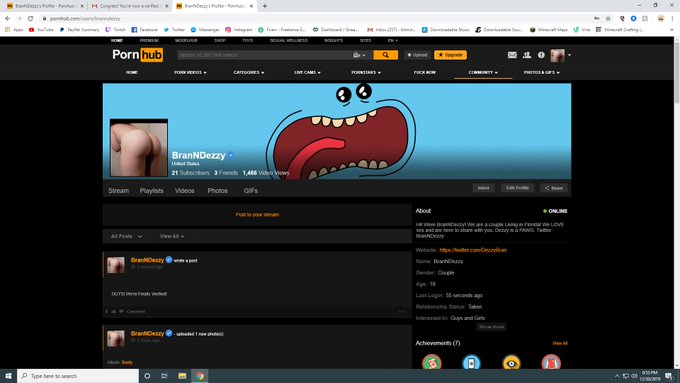This screenshot has height=383, width=680.
Task: Switch to the Photos profile tab
Action: (217, 190)
